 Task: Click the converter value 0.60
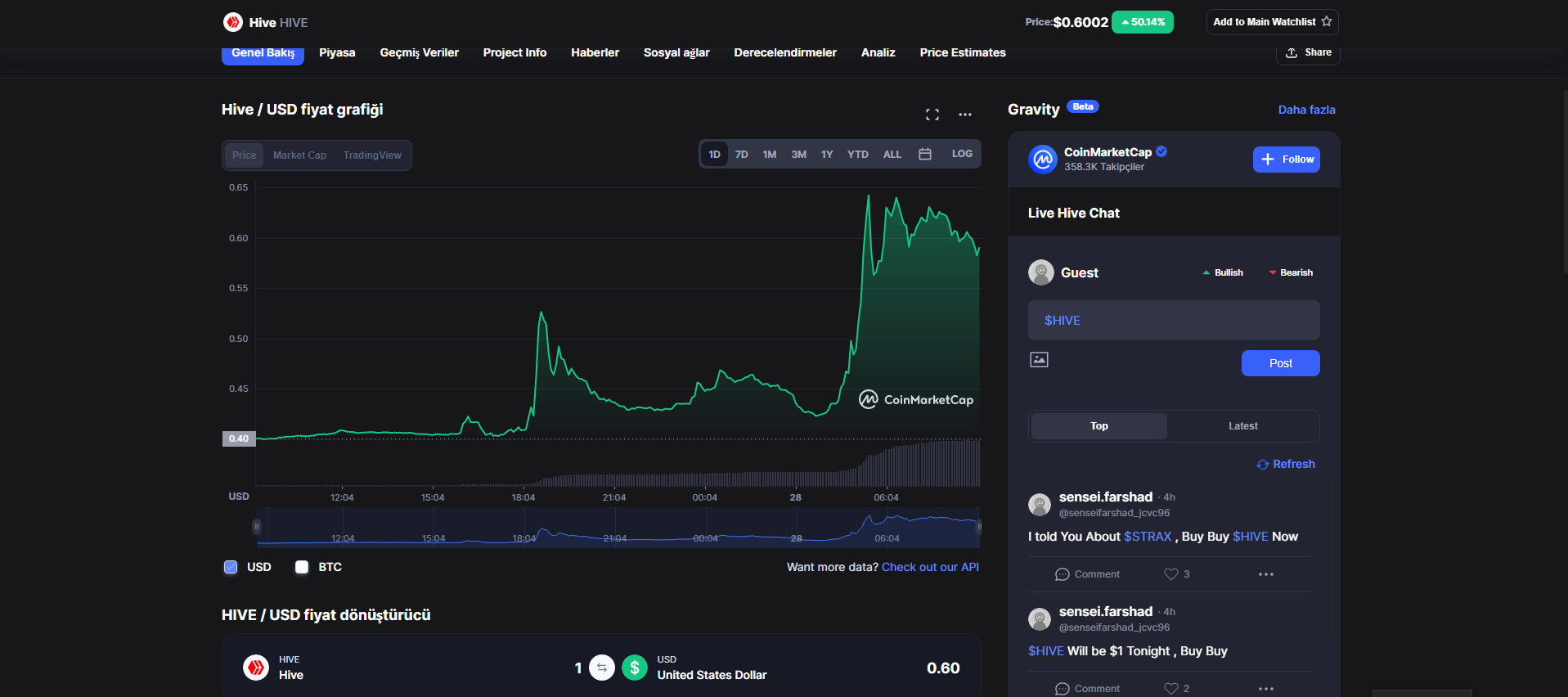pyautogui.click(x=943, y=668)
